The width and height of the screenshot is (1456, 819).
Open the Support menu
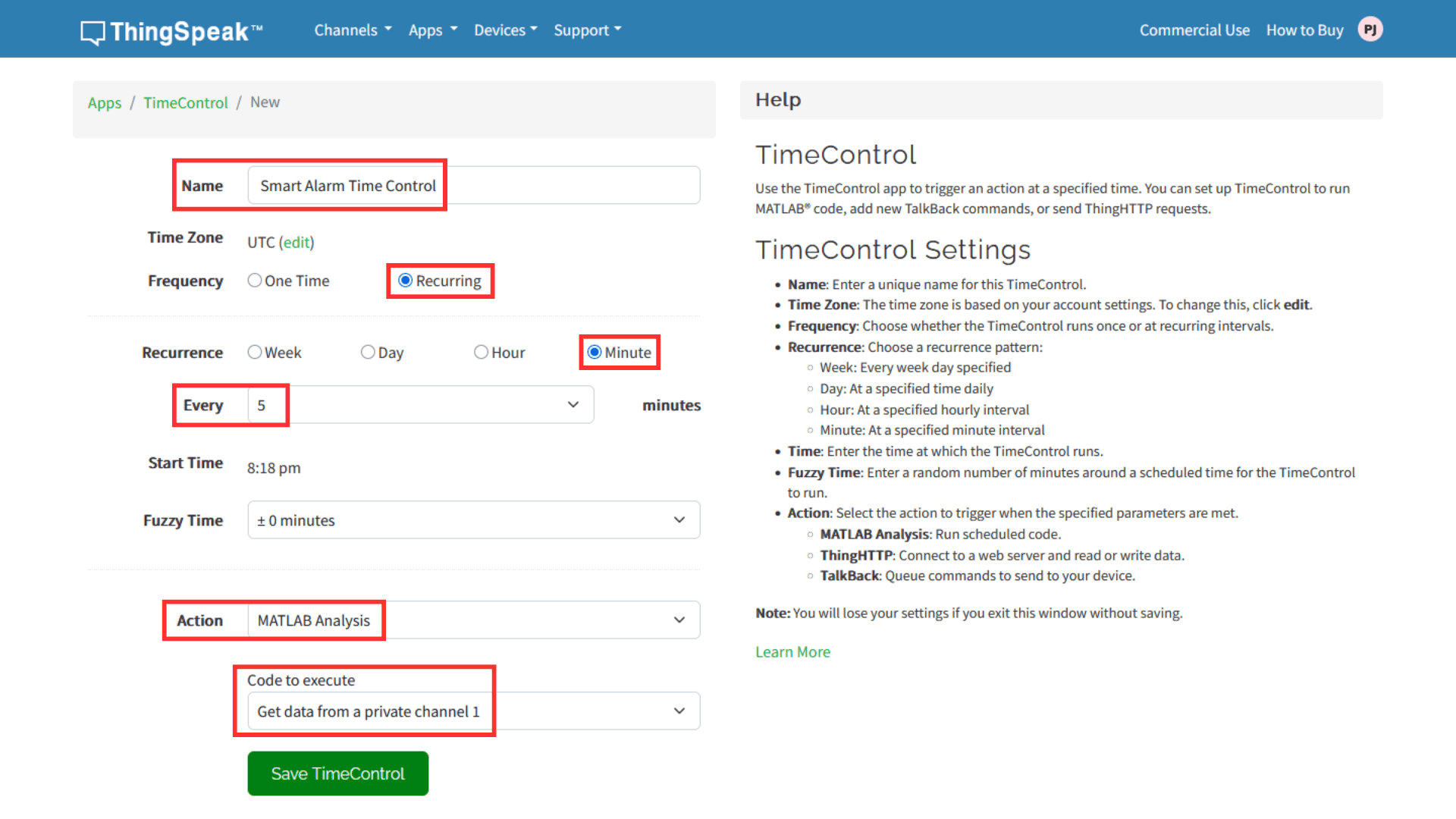point(588,30)
